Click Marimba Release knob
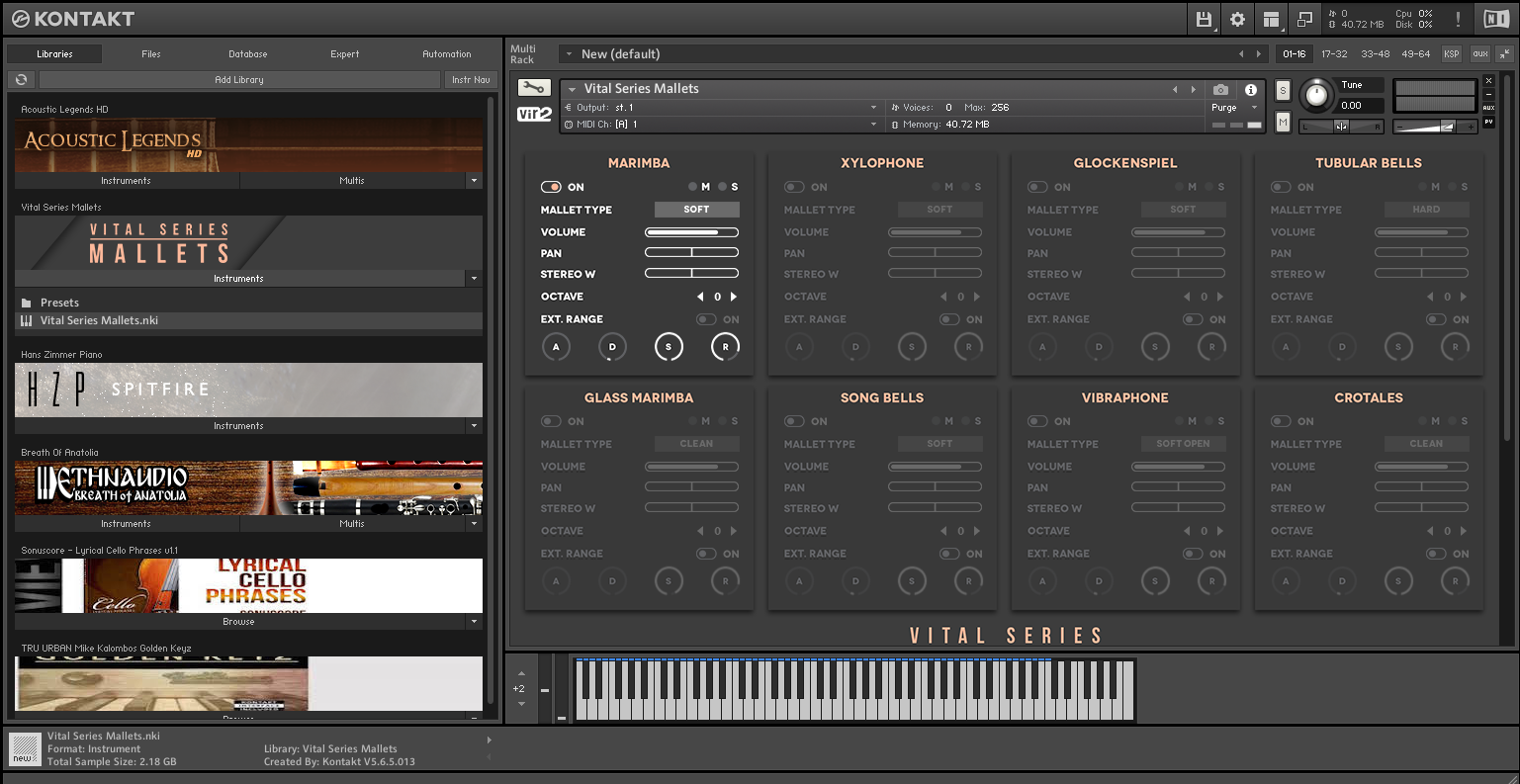 click(725, 347)
